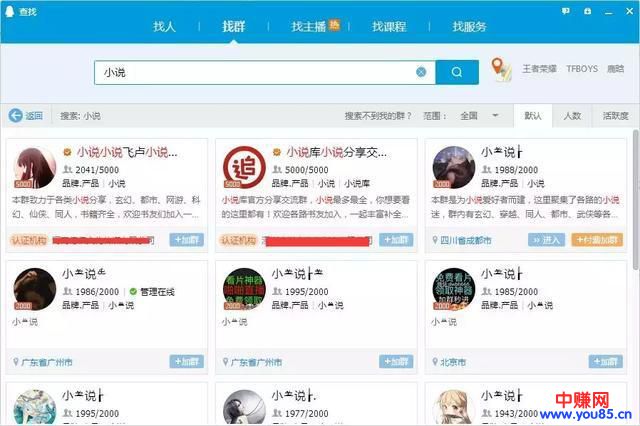Sort results by 活跃度
The width and height of the screenshot is (640, 426).
click(615, 116)
